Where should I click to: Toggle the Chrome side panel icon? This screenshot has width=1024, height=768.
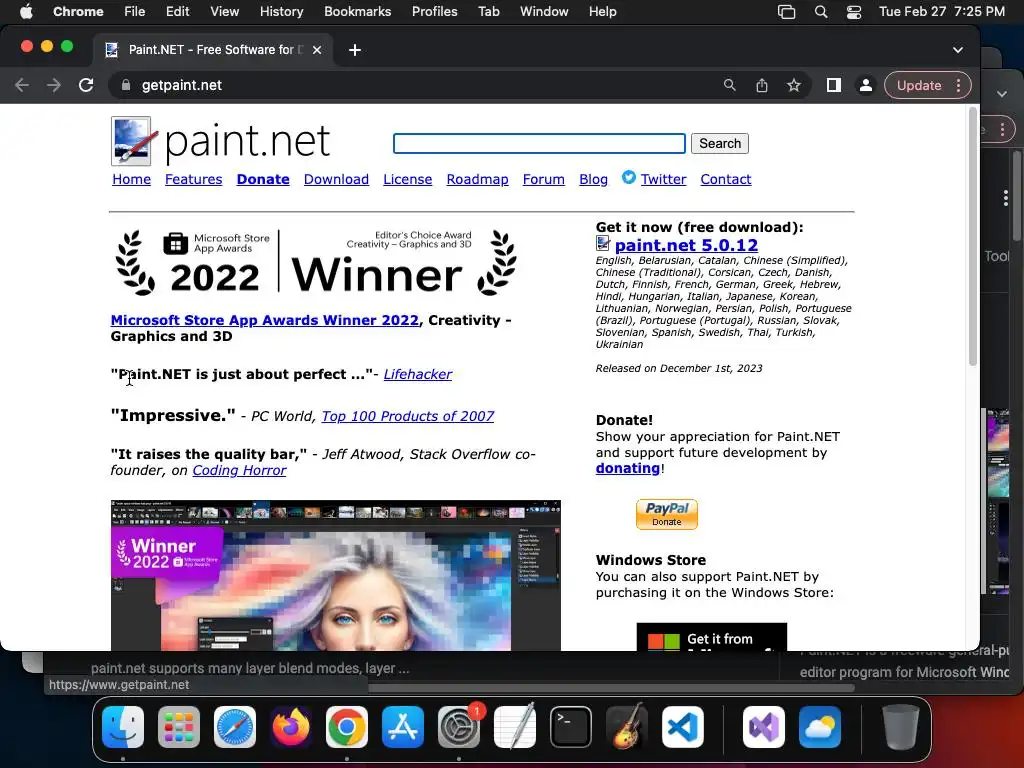click(833, 85)
